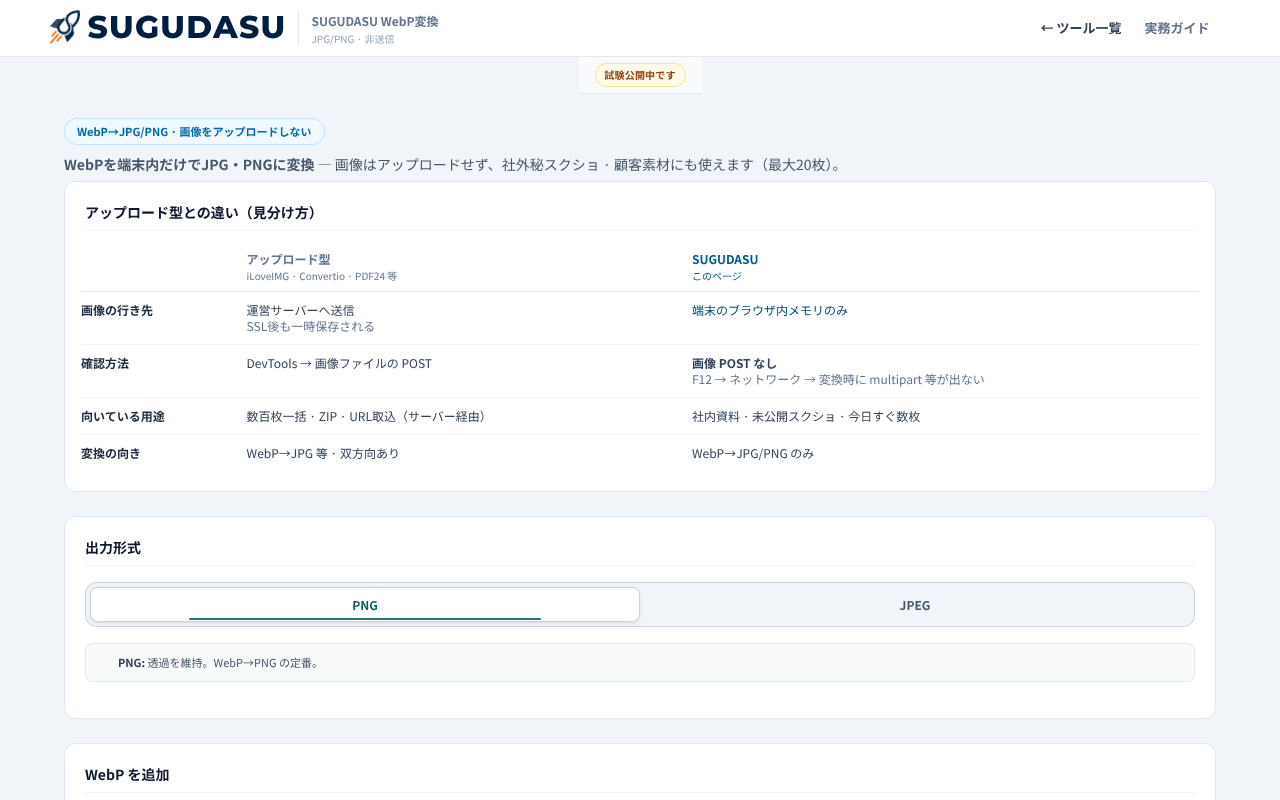Click the PNG: 透過を維持 description note
The image size is (1280, 800).
640,662
